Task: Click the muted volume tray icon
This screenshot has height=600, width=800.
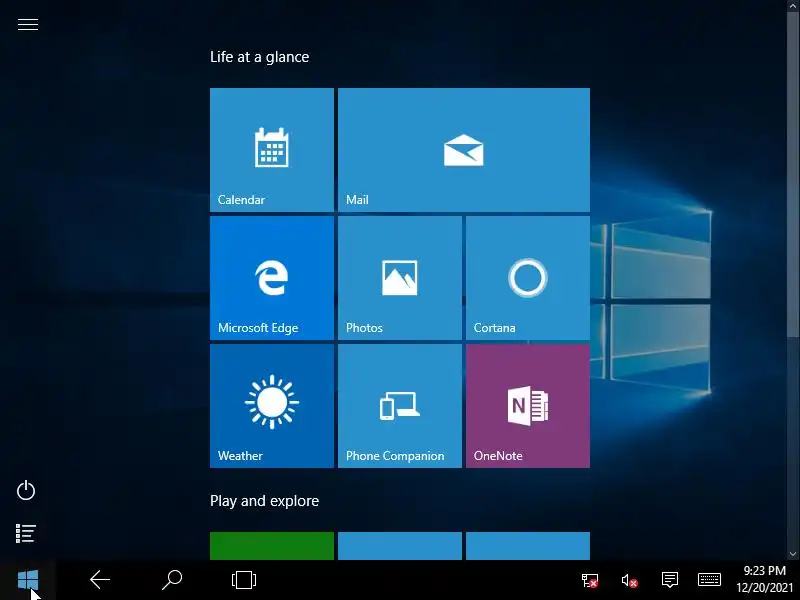Action: coord(630,580)
